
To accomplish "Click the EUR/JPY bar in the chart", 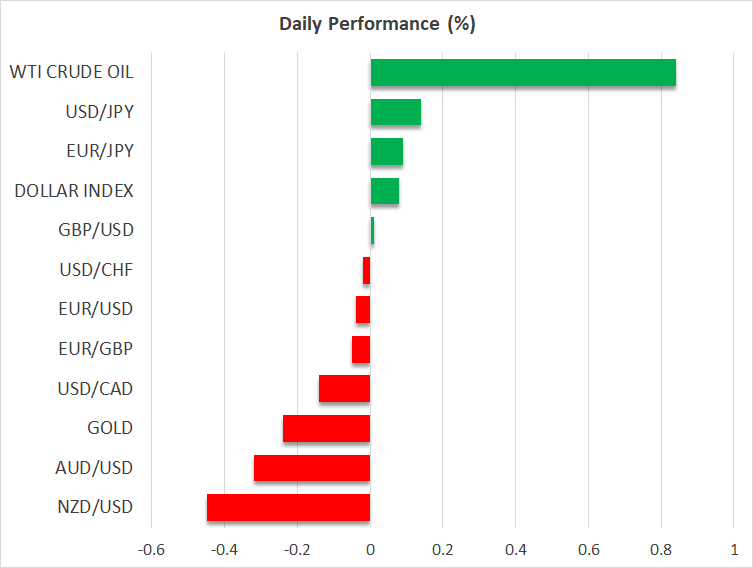I will click(x=386, y=152).
